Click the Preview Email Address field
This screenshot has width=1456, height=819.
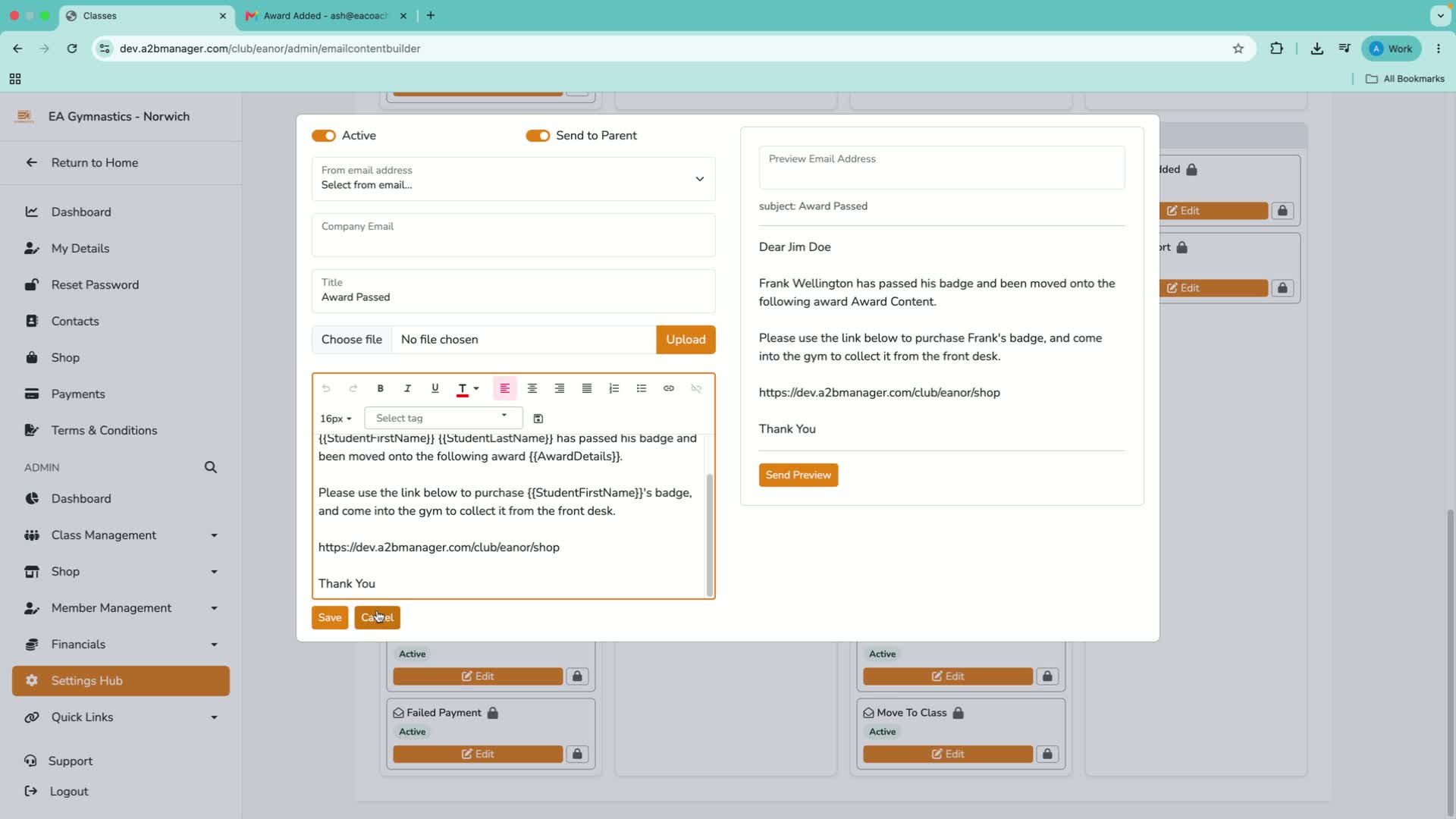click(x=942, y=168)
